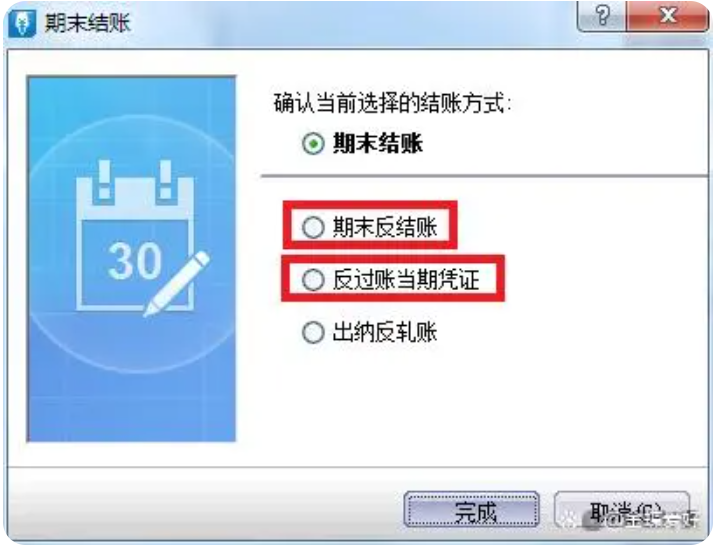Confirm with the 完成 button
716x548 pixels.
(x=472, y=510)
